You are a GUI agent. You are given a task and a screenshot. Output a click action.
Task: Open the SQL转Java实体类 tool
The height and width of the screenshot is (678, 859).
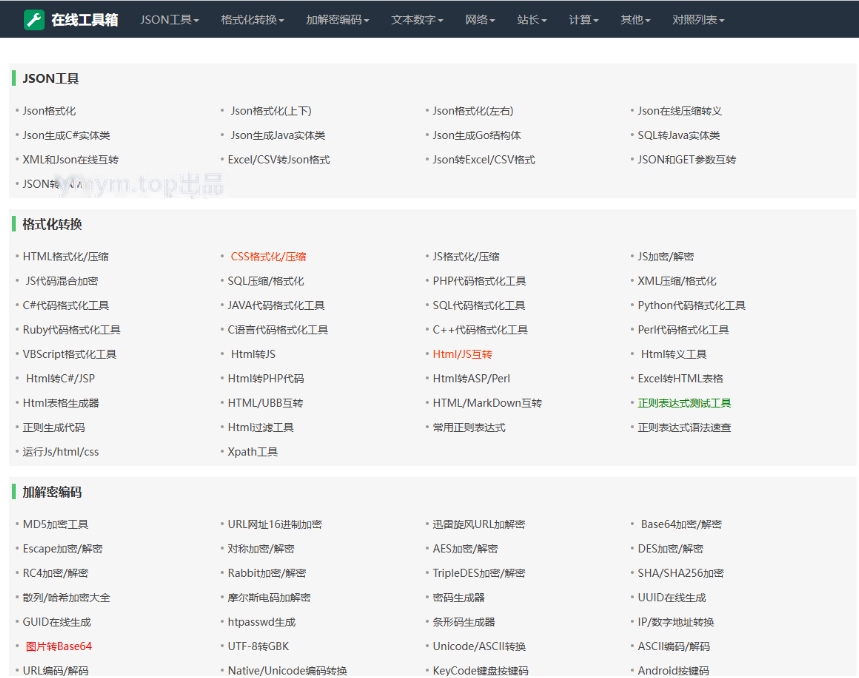pos(679,135)
